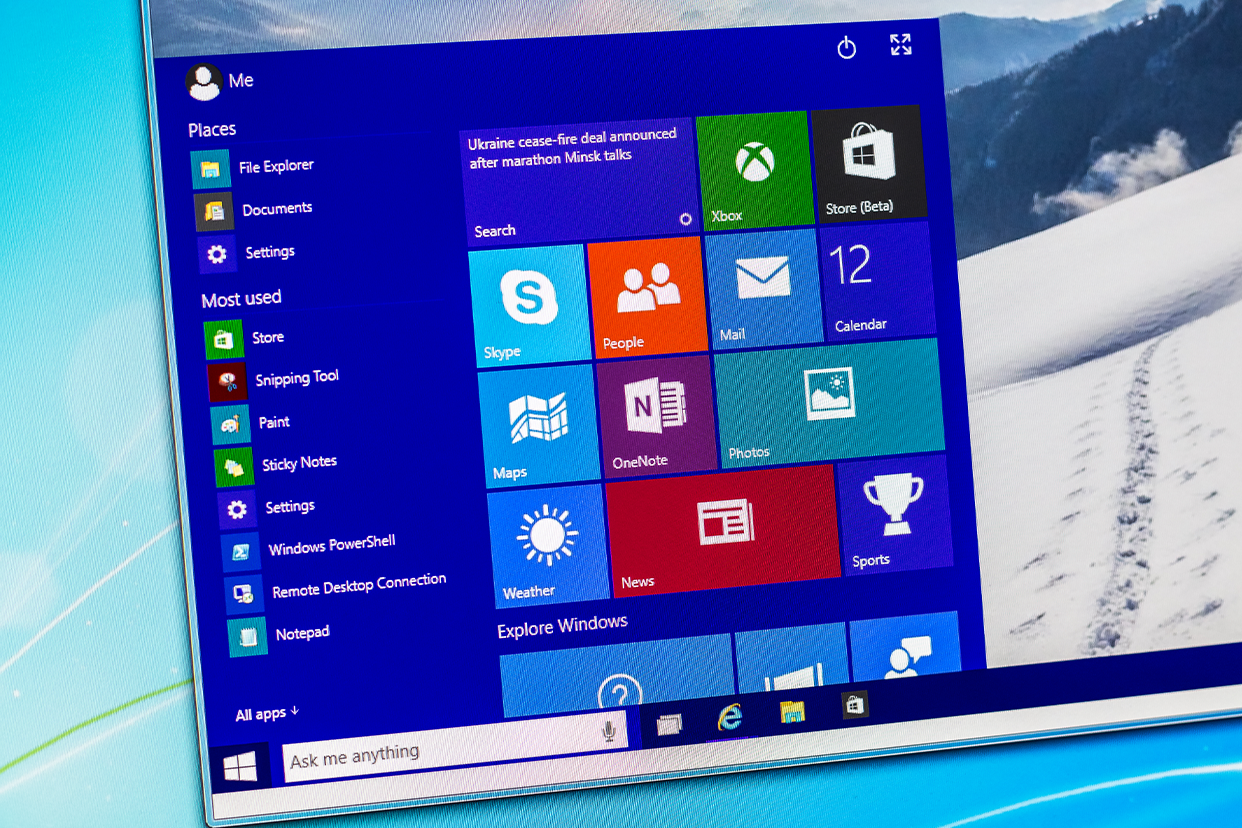1242x828 pixels.
Task: Launch Notepad
Action: (279, 635)
